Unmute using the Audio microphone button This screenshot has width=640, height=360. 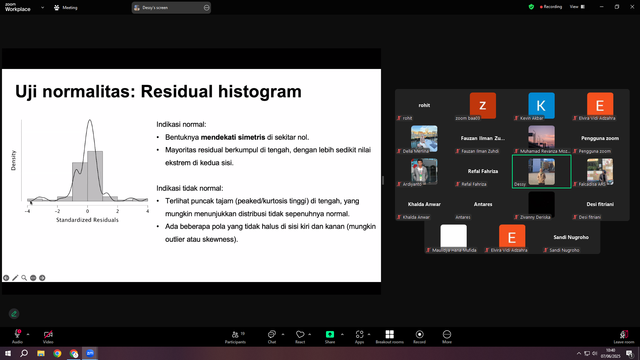click(18, 336)
